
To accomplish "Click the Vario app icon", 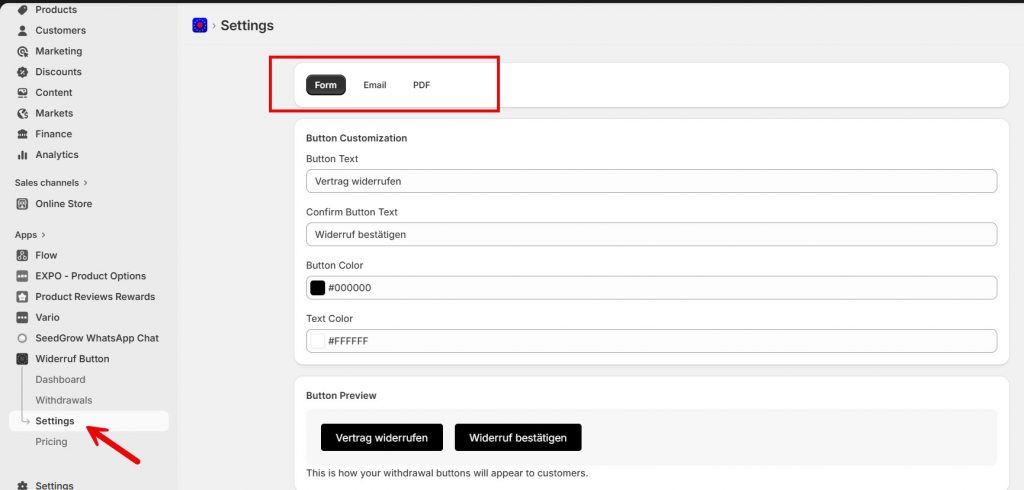I will pyautogui.click(x=23, y=318).
